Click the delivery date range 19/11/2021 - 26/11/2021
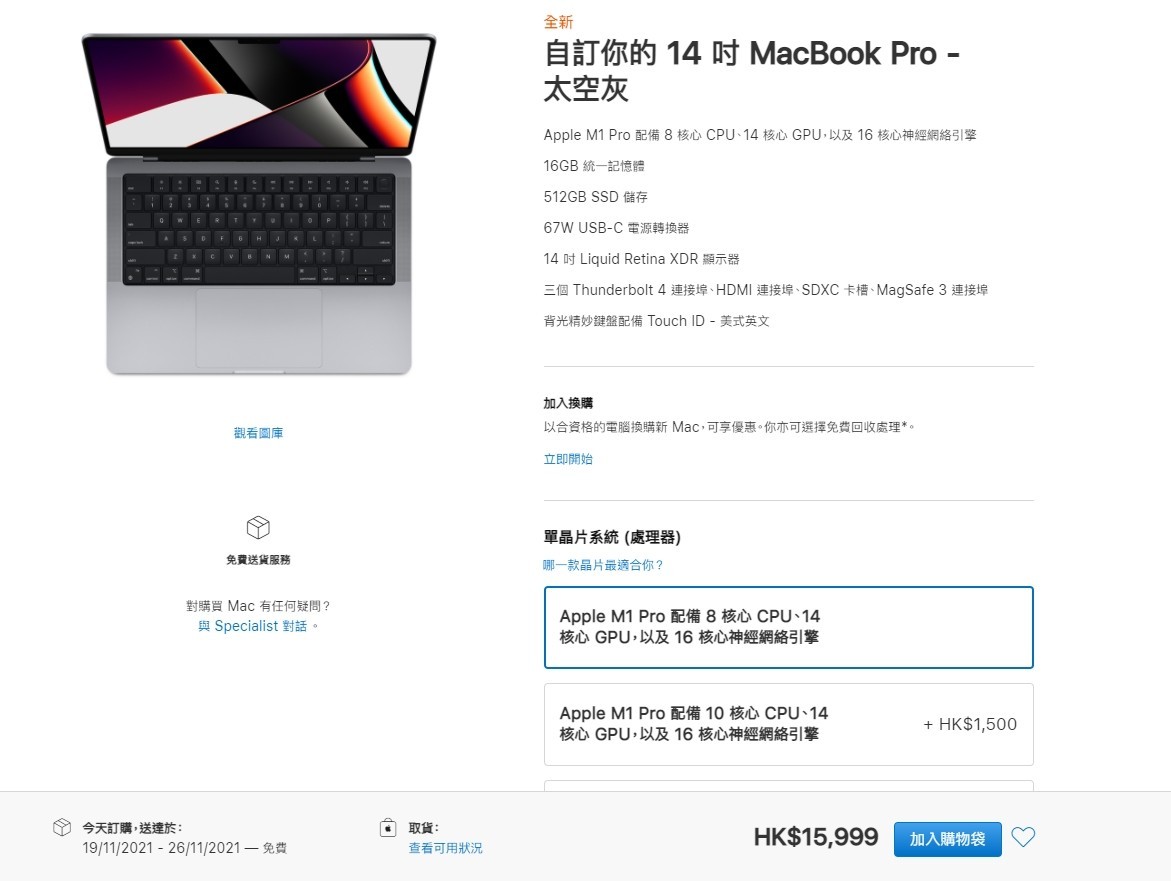The height and width of the screenshot is (881, 1171). pos(161,848)
